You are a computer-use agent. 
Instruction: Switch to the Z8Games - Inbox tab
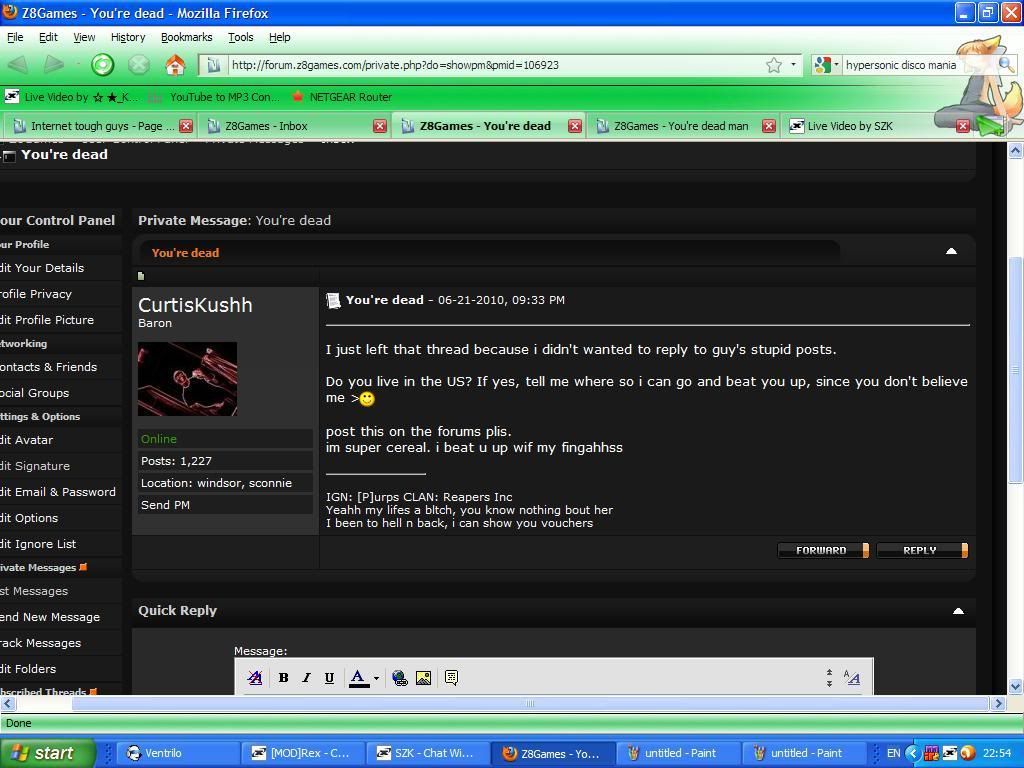click(x=266, y=126)
